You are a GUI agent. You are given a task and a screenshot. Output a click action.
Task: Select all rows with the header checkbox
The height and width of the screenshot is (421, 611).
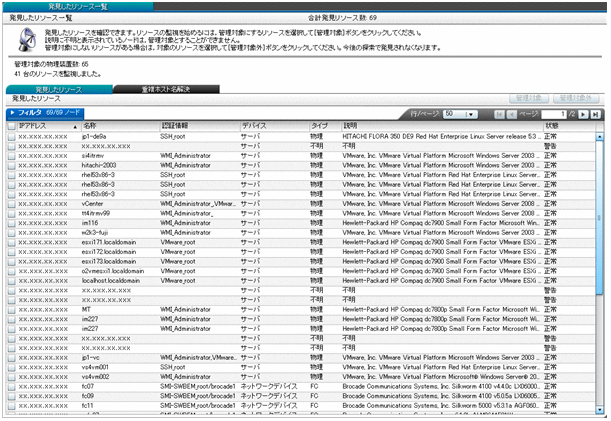[x=12, y=126]
